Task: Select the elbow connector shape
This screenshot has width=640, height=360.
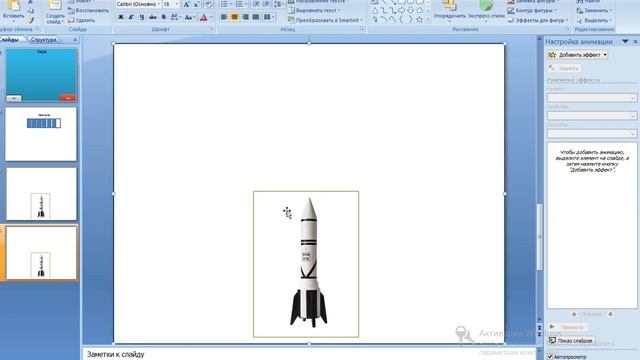Action: (x=384, y=11)
